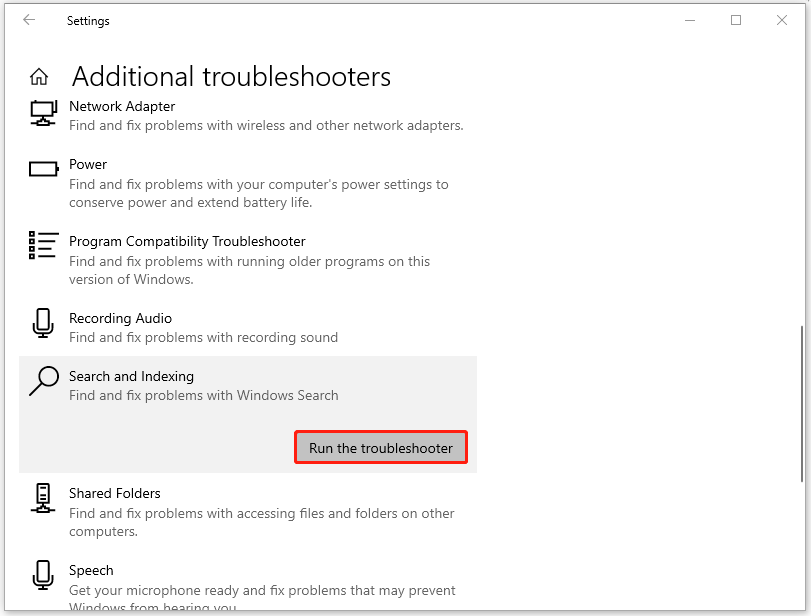Click the Shared Folders icon
The width and height of the screenshot is (811, 616).
tap(43, 500)
